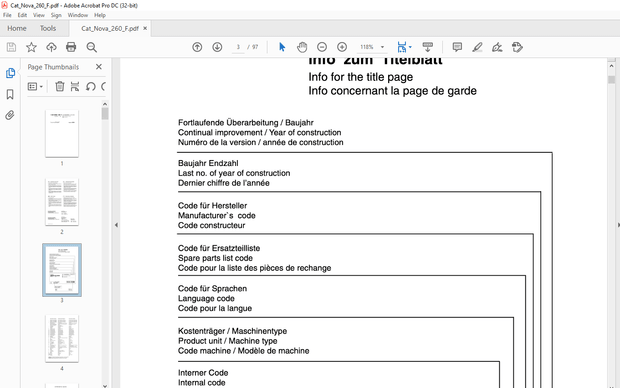Zoom out with the minus icon
Screen dimensions: 620x388
[322, 47]
